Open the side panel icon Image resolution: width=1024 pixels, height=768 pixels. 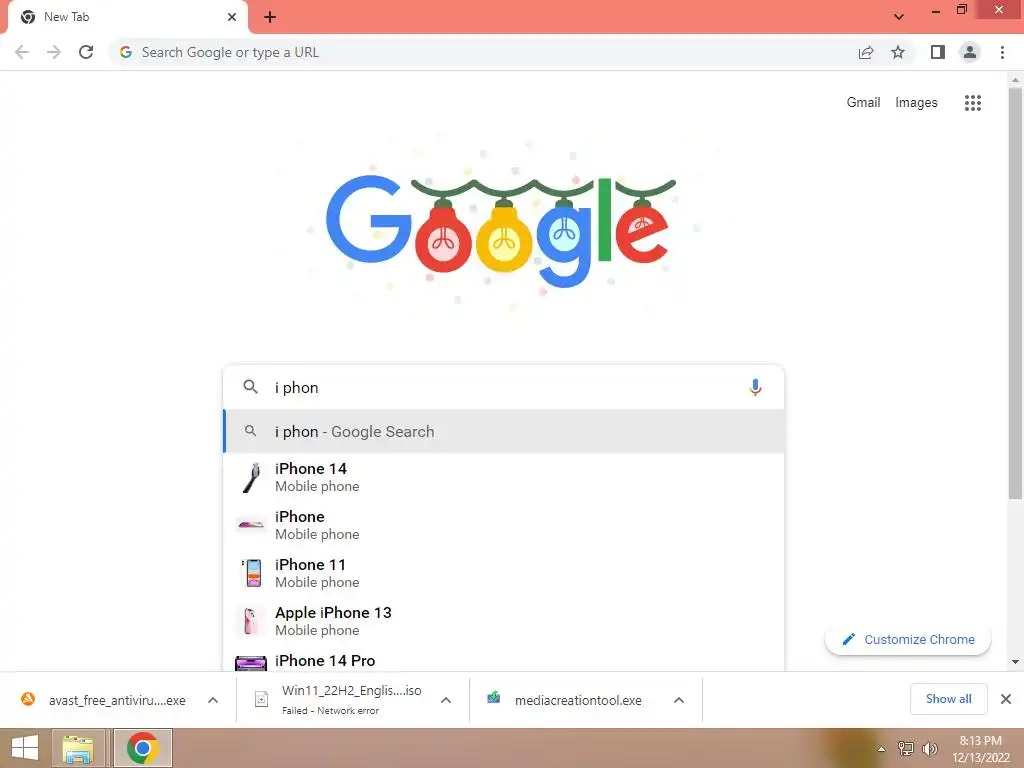938,52
